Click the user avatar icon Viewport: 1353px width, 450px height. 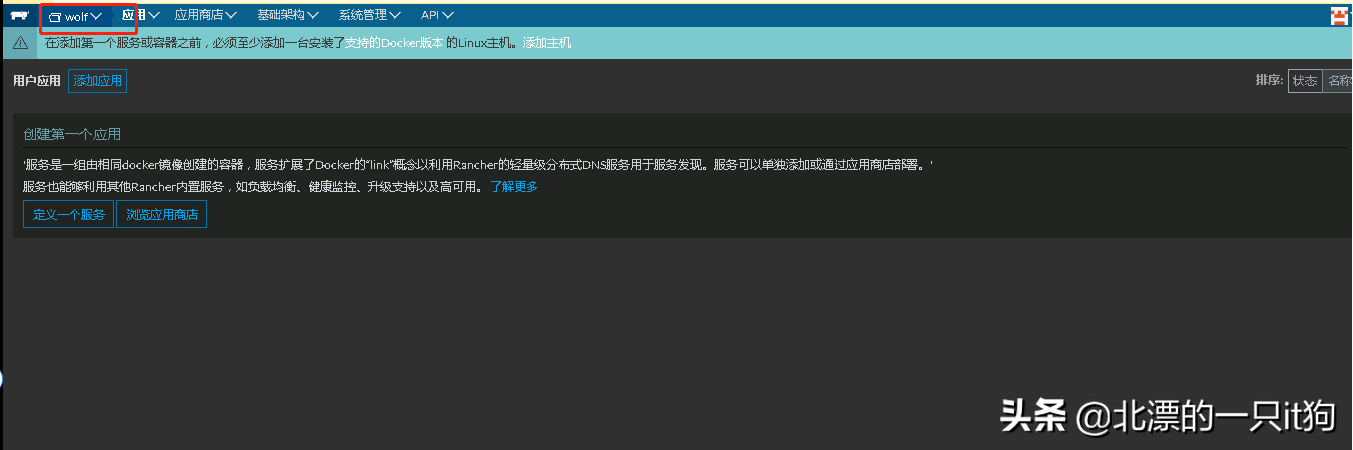pos(1340,15)
